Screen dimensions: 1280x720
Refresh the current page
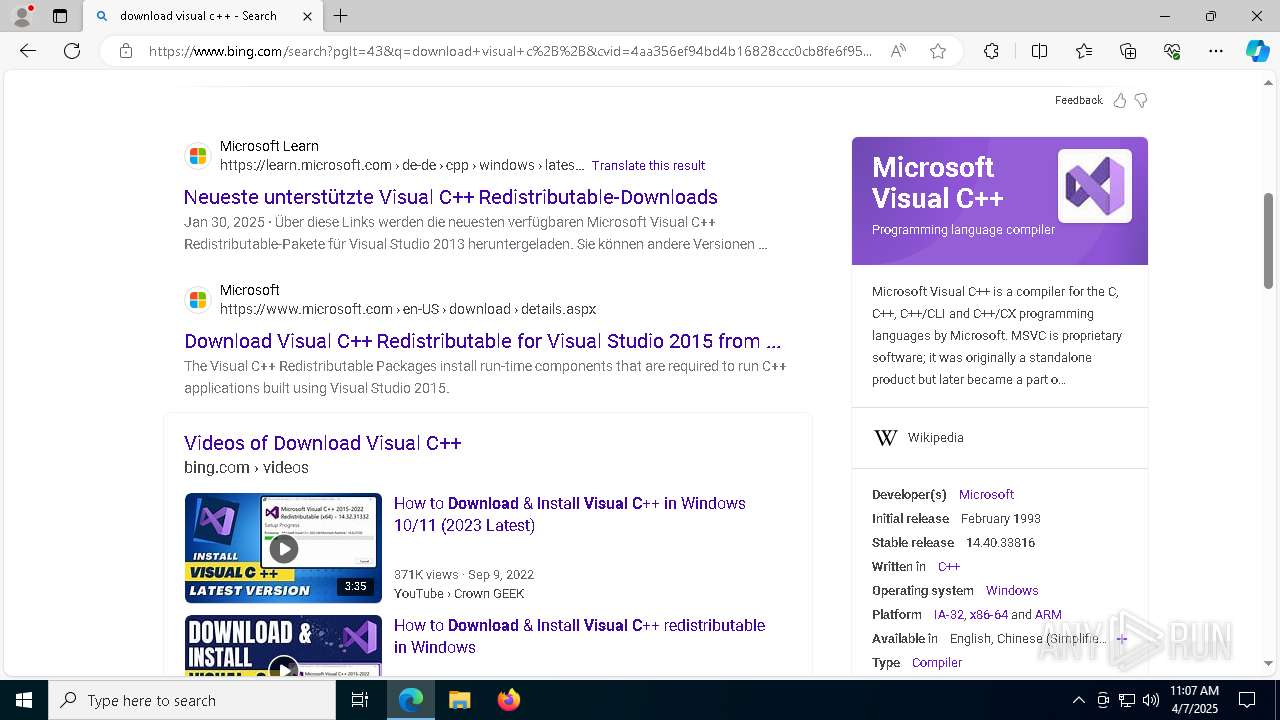tap(72, 51)
